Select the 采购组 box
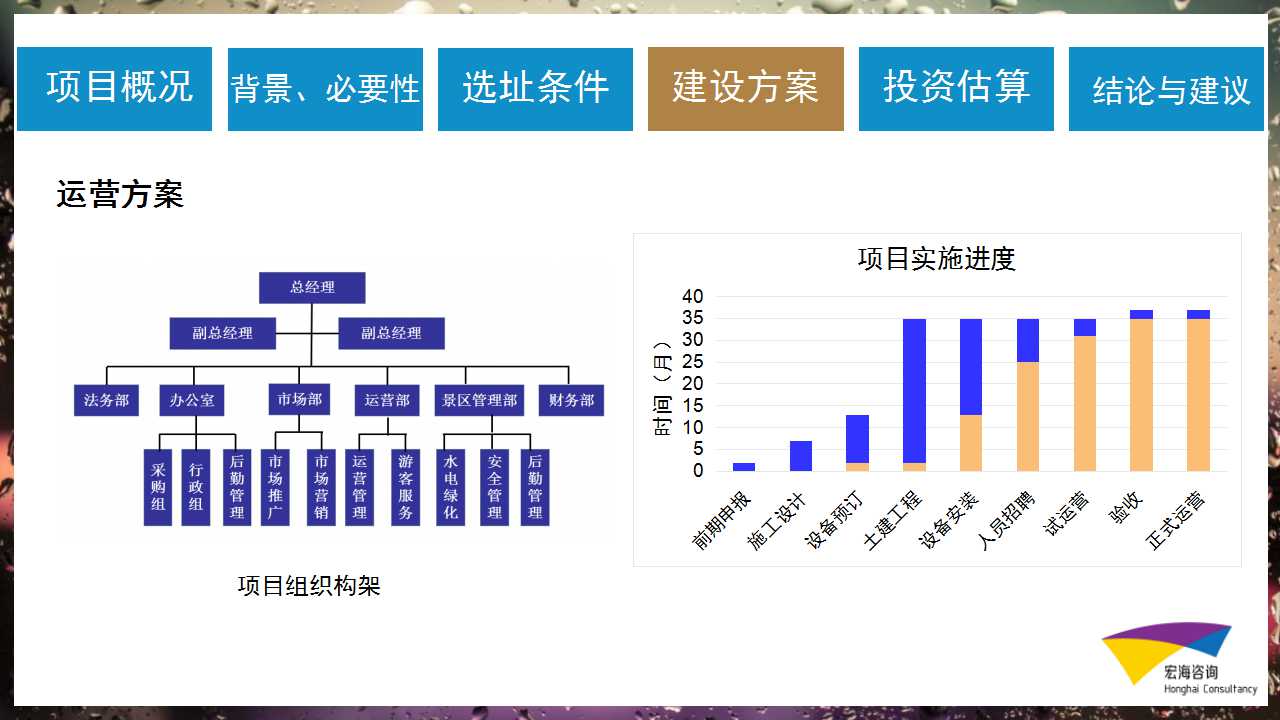 (x=158, y=487)
